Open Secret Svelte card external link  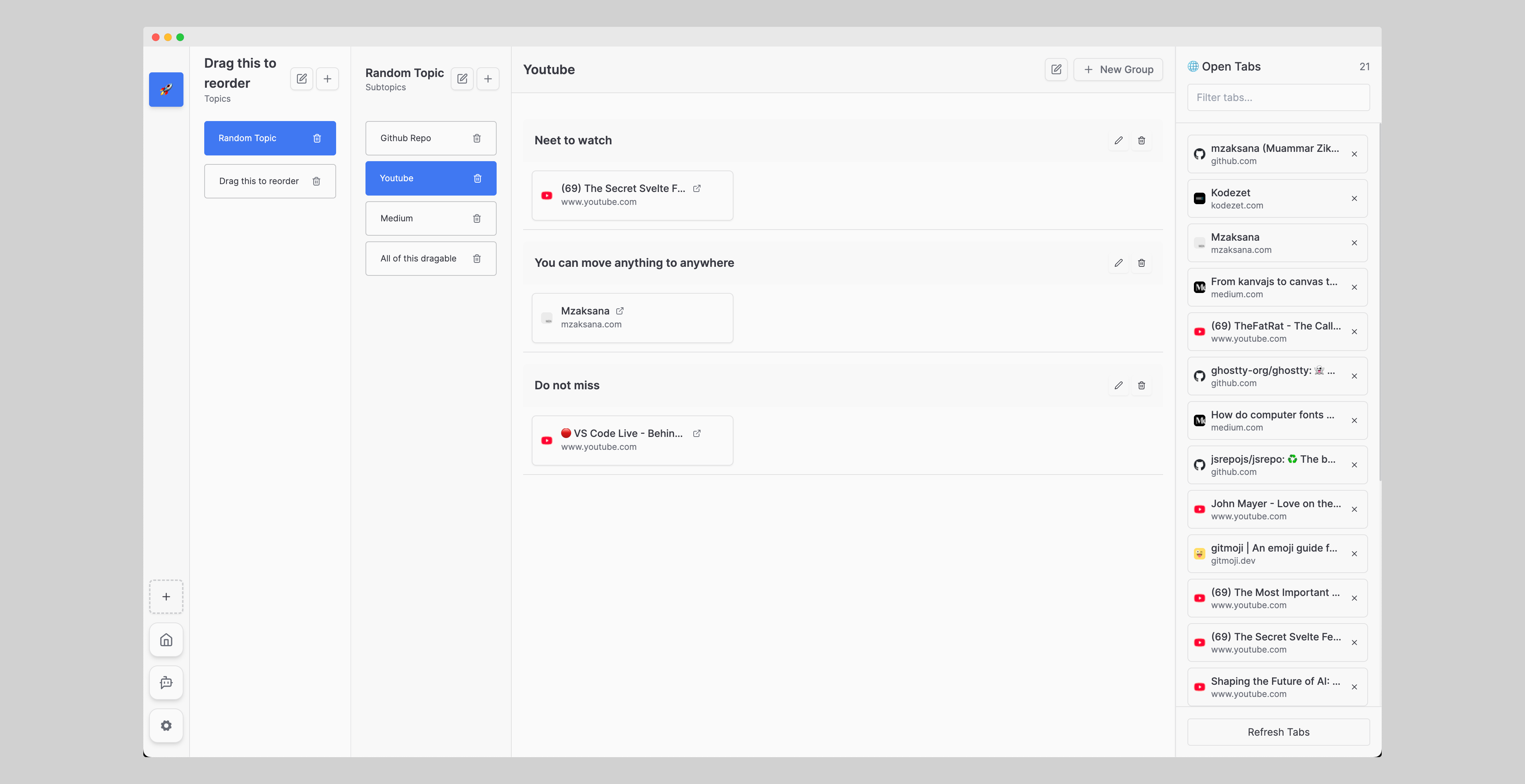(x=697, y=188)
